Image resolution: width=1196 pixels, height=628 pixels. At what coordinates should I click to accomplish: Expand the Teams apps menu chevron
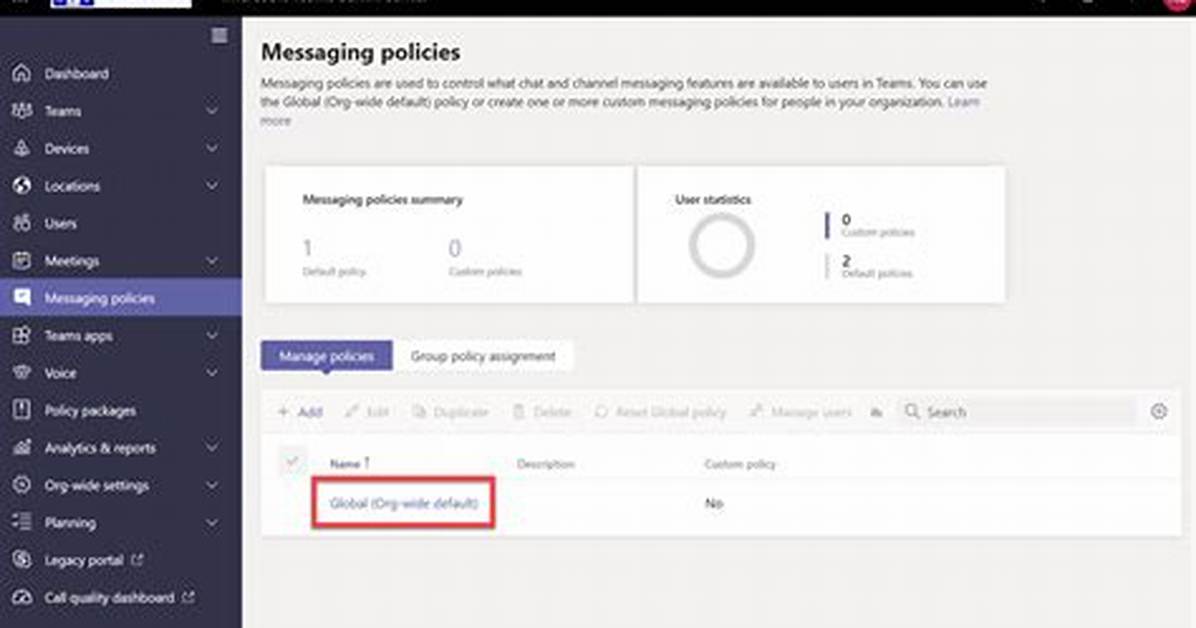(212, 335)
